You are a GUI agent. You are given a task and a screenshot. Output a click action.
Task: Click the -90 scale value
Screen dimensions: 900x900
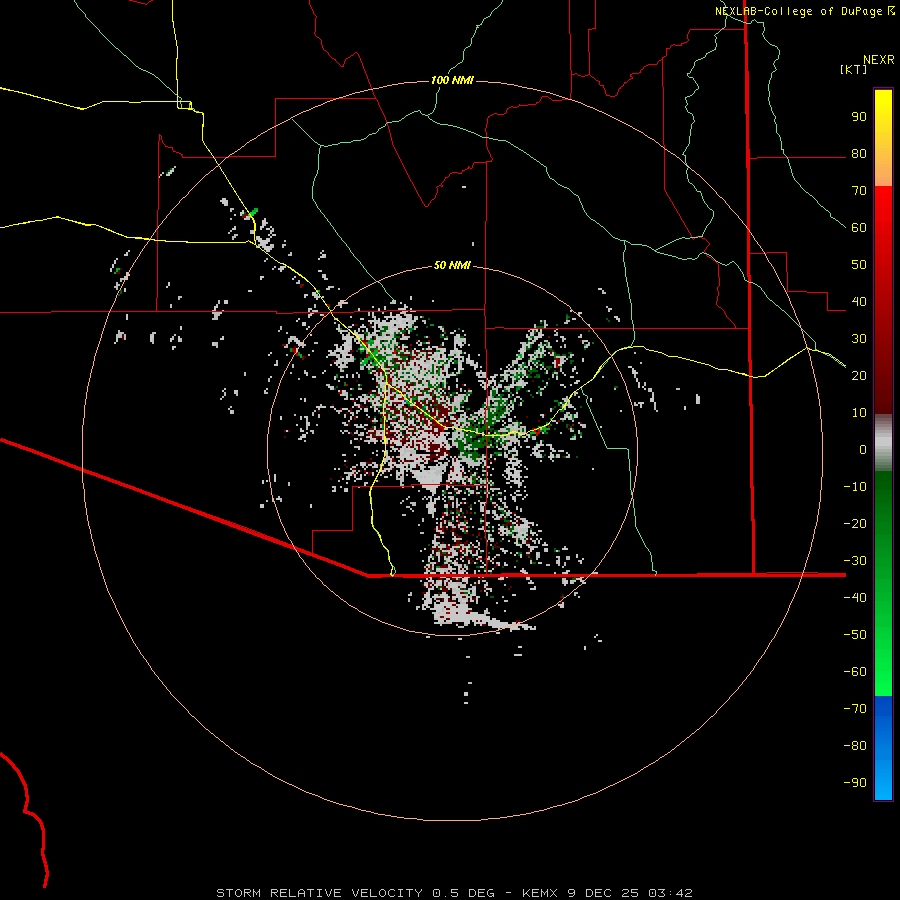pos(855,783)
